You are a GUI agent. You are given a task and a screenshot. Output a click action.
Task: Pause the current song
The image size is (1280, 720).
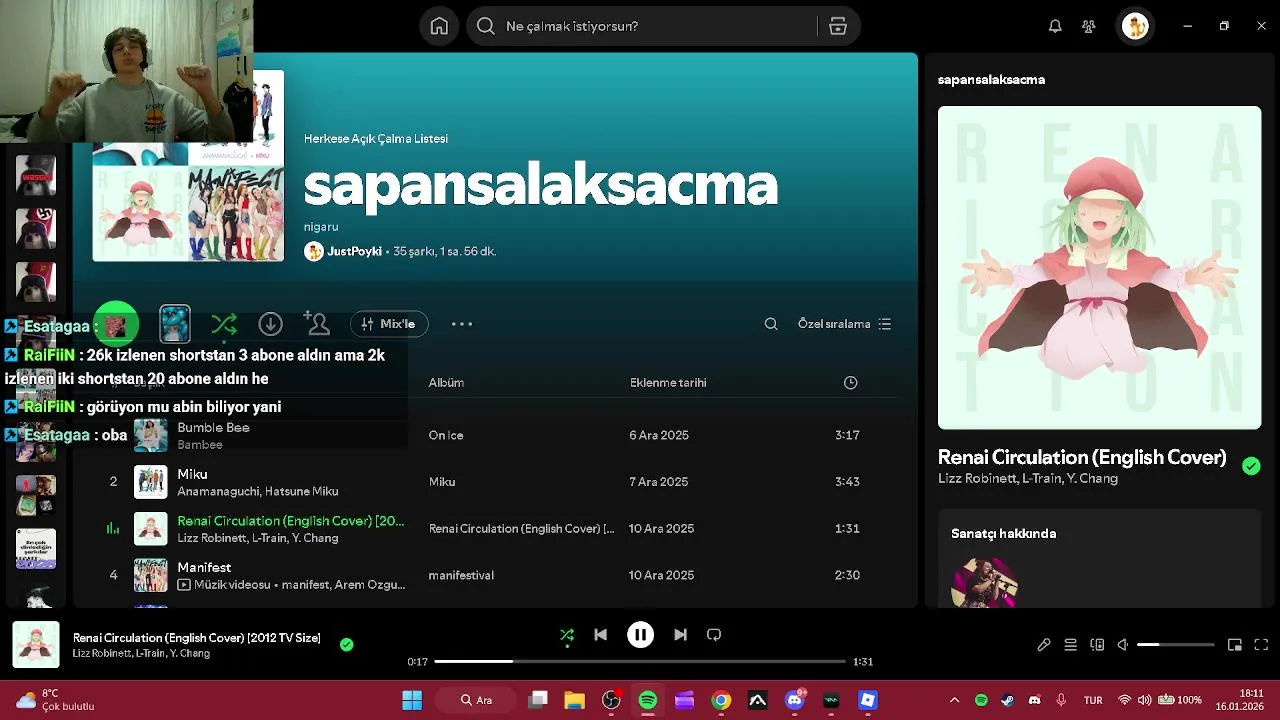point(640,634)
